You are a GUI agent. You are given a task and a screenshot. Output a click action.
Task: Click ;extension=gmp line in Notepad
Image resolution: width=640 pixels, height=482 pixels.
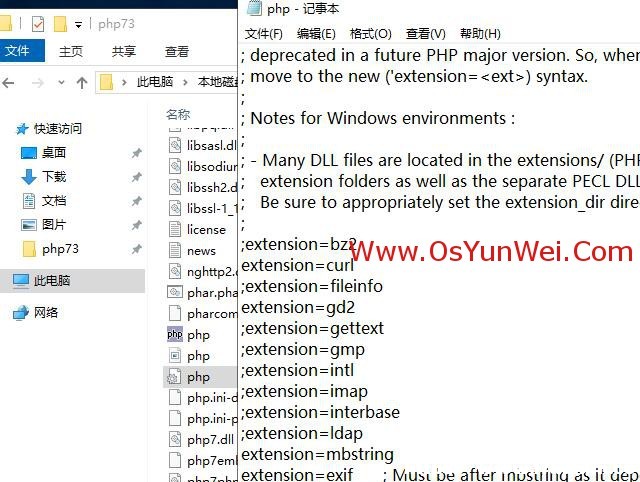click(x=303, y=350)
